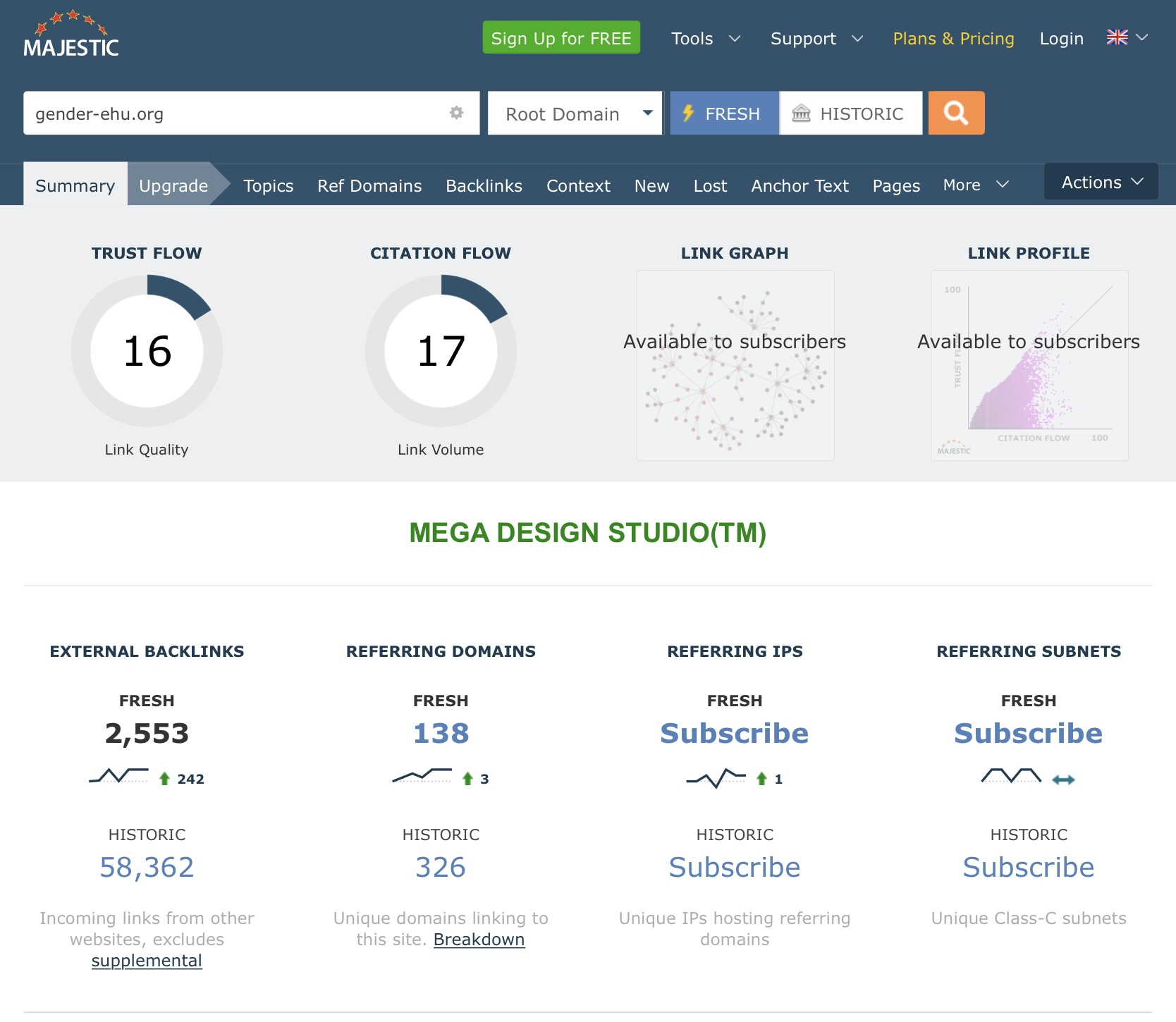Screen dimensions: 1176x1022
Task: Click the Breakdown link
Action: click(479, 940)
